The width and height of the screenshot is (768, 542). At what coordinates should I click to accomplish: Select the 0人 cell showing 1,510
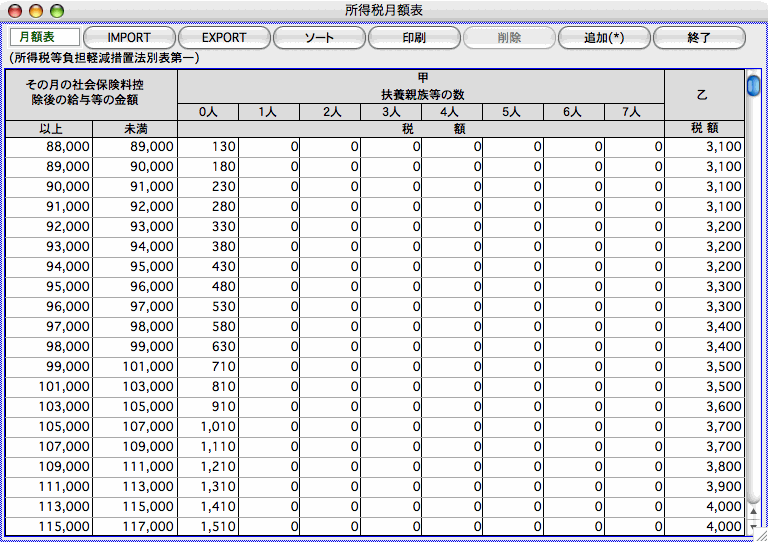(208, 527)
